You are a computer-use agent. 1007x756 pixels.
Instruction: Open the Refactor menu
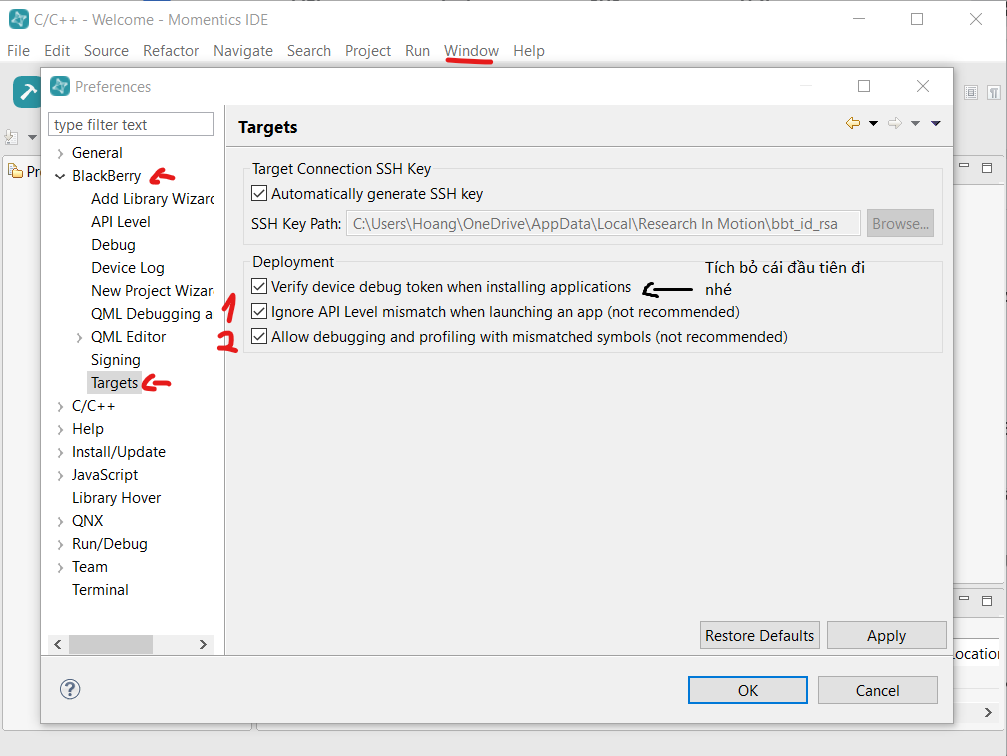pos(171,51)
